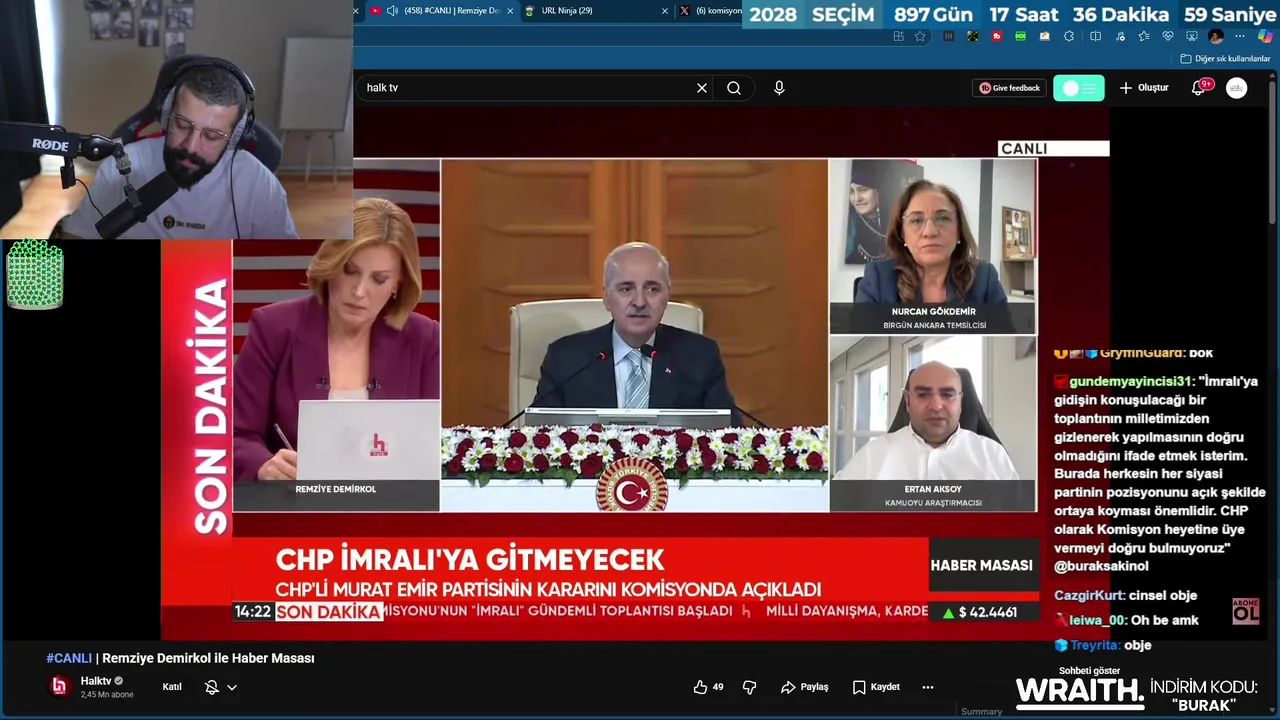
Task: Like the video with thumbs up
Action: point(708,687)
